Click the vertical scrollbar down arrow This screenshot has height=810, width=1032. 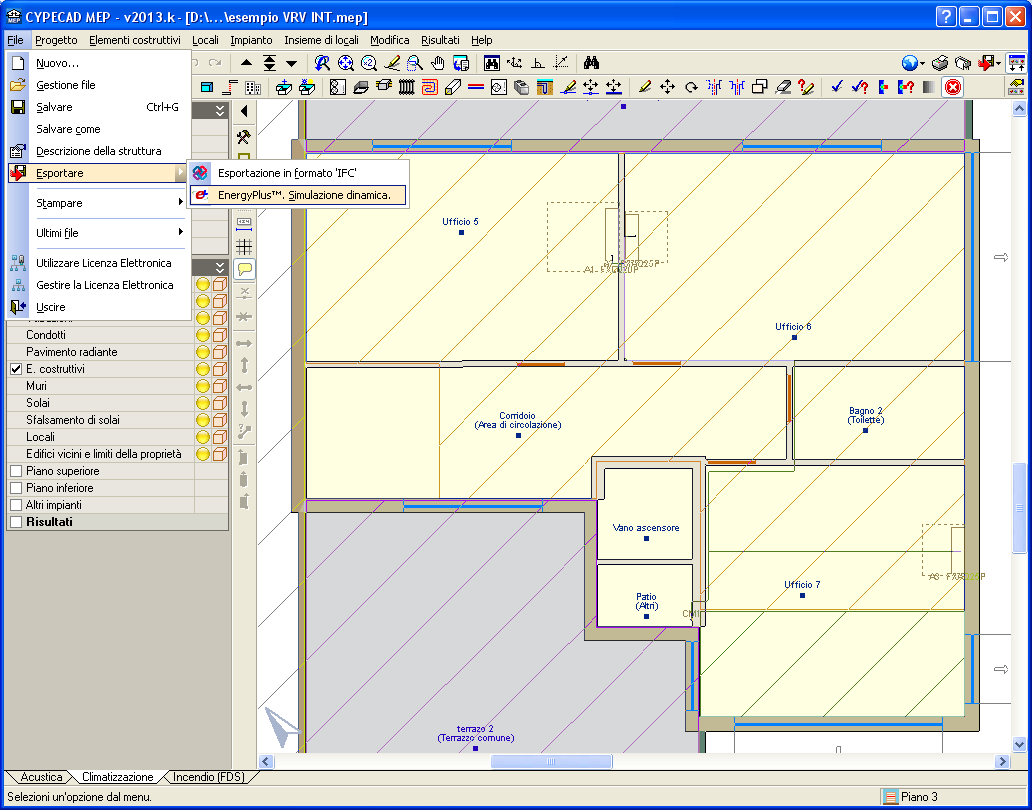(1019, 745)
